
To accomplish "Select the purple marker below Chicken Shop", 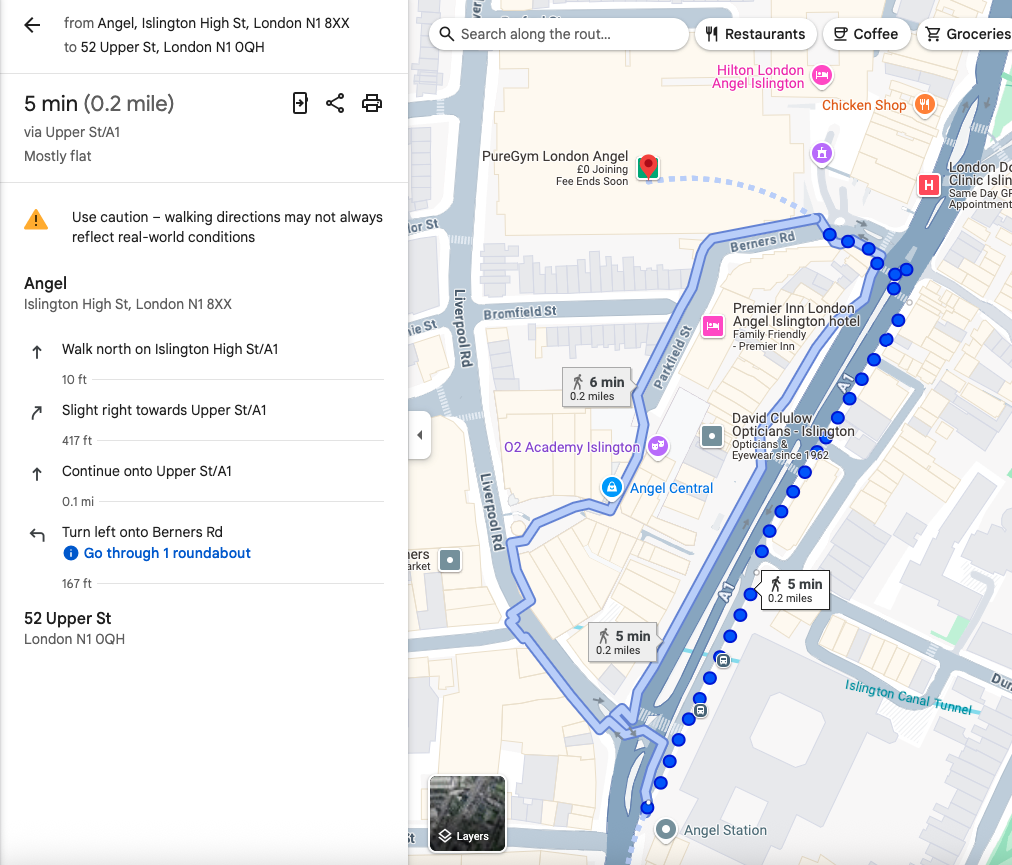I will tap(822, 154).
